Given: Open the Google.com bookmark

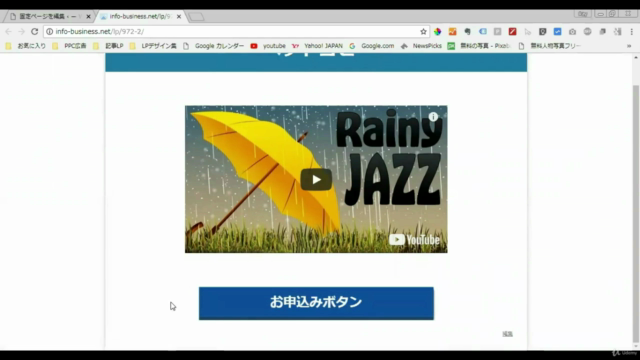Looking at the screenshot, I should pyautogui.click(x=372, y=46).
